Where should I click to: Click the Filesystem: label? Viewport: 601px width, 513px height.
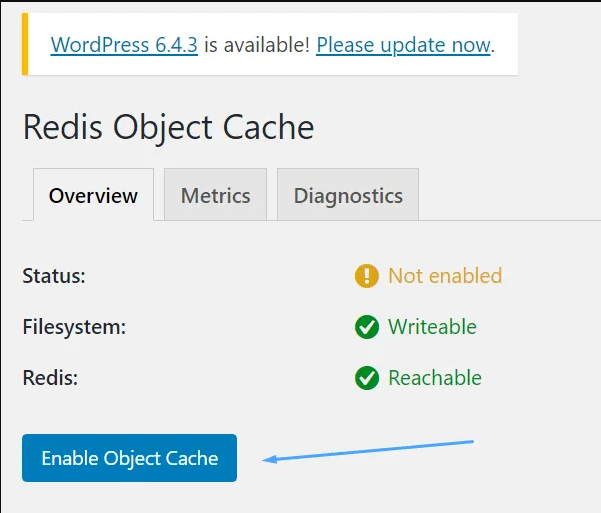[74, 327]
